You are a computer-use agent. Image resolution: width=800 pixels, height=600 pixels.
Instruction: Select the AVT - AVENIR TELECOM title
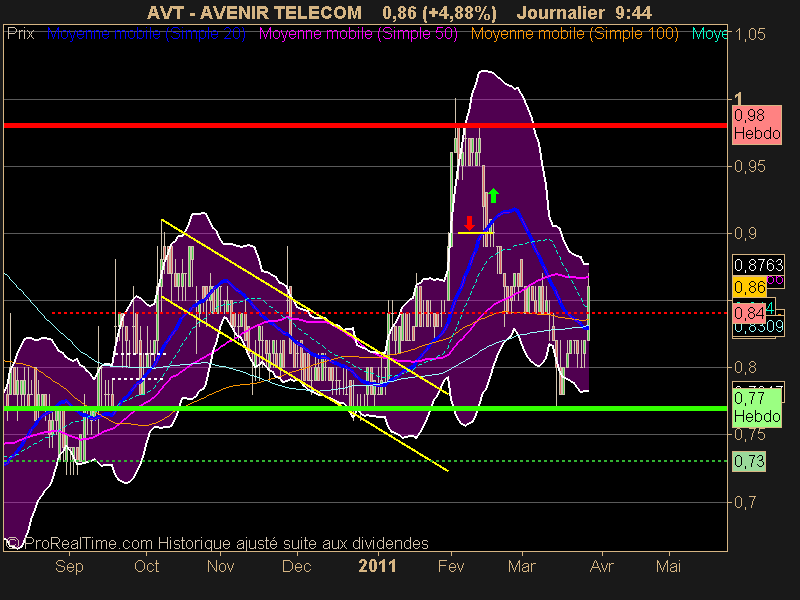[254, 12]
